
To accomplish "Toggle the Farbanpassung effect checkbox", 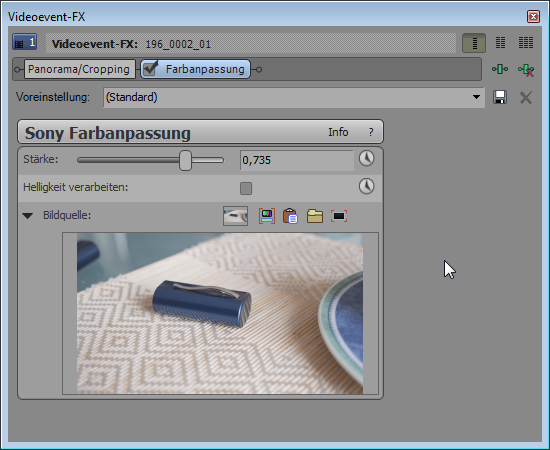I will pyautogui.click(x=151, y=69).
